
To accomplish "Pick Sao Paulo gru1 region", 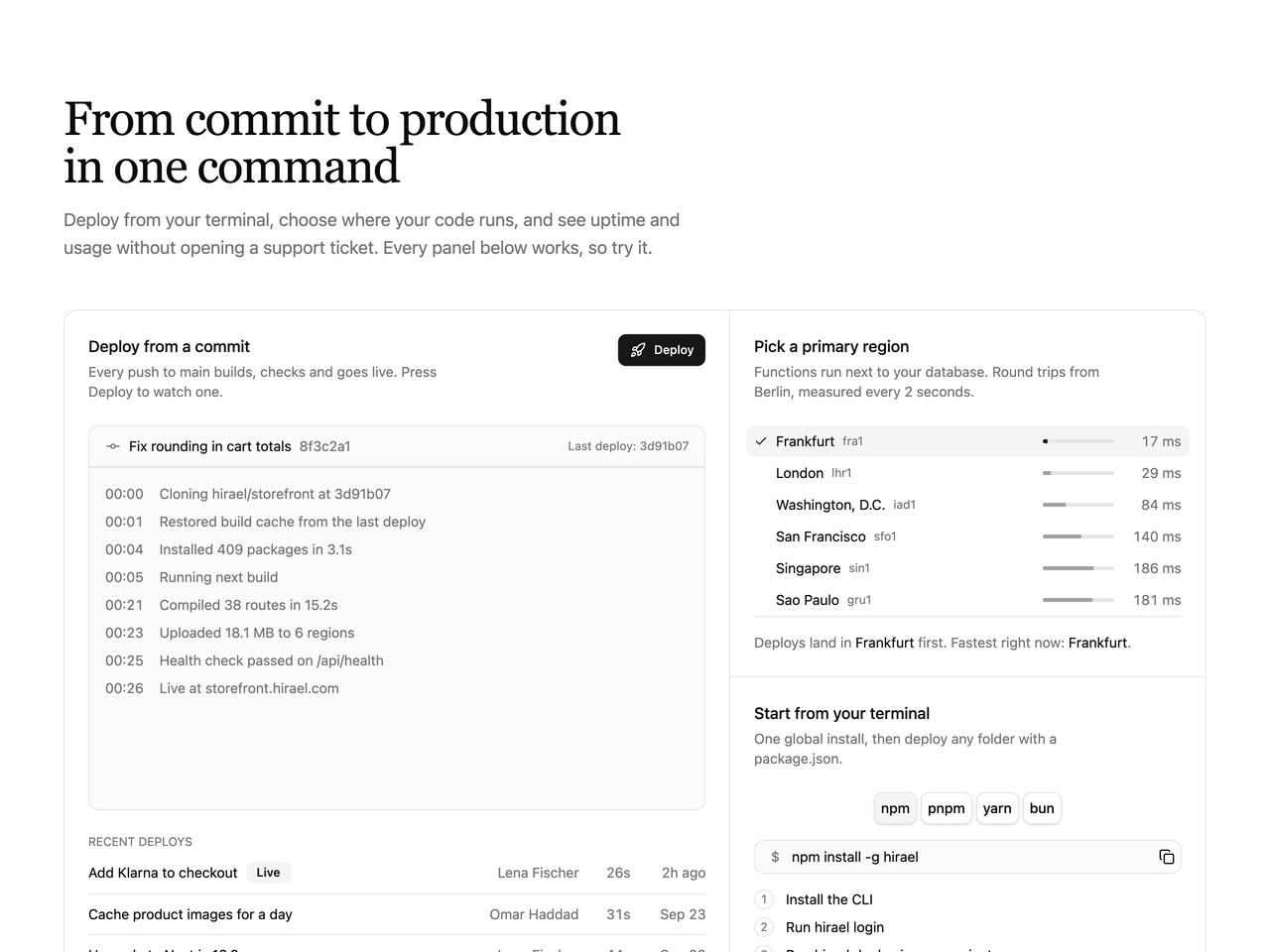I will coord(967,600).
